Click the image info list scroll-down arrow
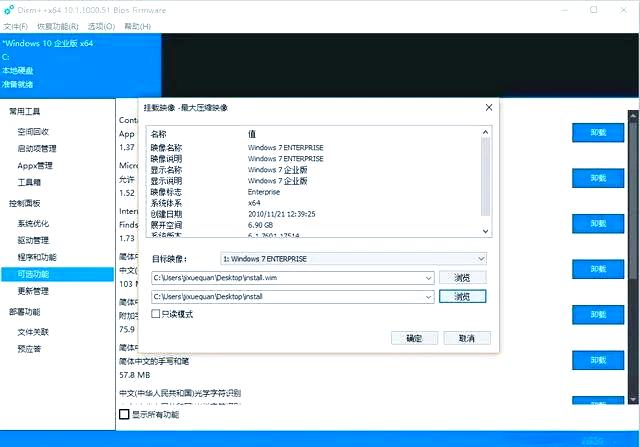This screenshot has width=640, height=447. (x=485, y=231)
